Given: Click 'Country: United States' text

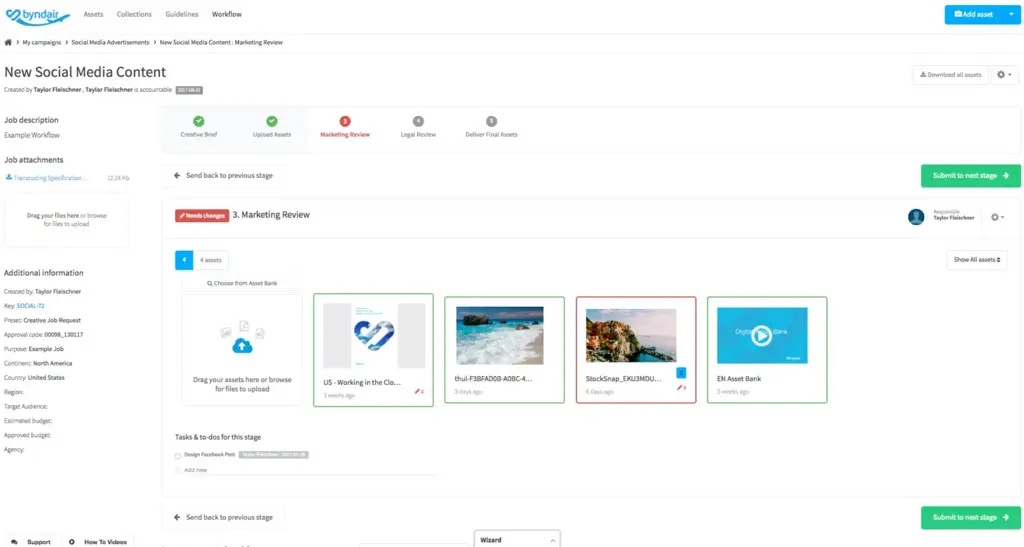Looking at the screenshot, I should [x=34, y=378].
